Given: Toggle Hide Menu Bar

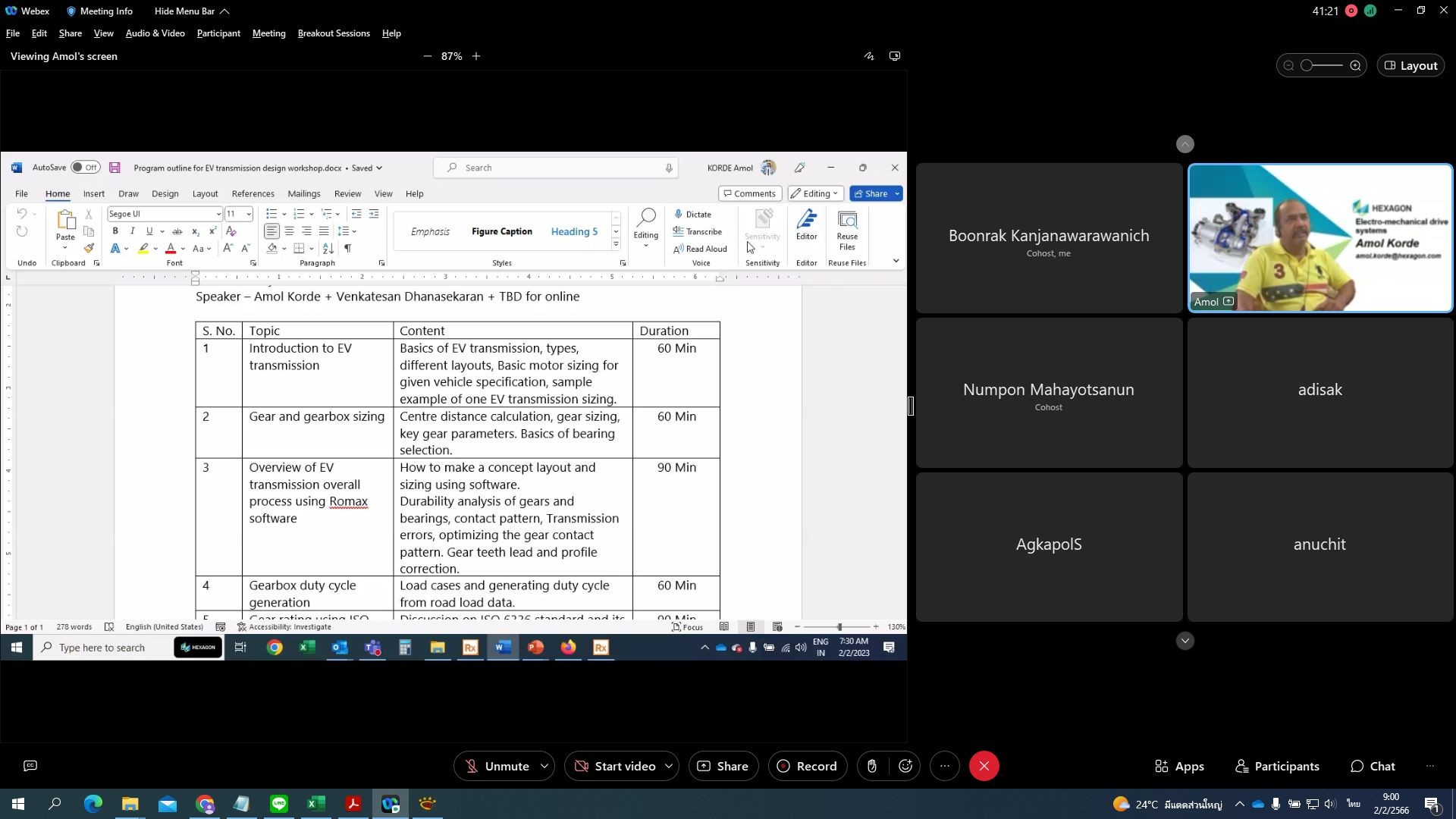Looking at the screenshot, I should tap(191, 11).
